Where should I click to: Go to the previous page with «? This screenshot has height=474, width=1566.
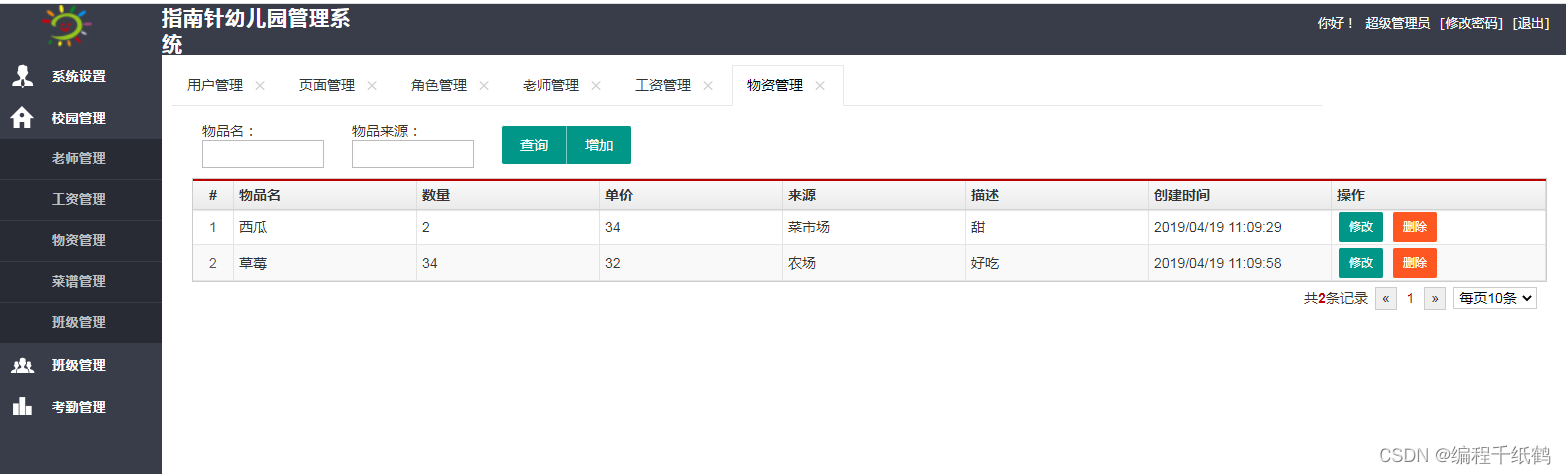[x=1386, y=298]
